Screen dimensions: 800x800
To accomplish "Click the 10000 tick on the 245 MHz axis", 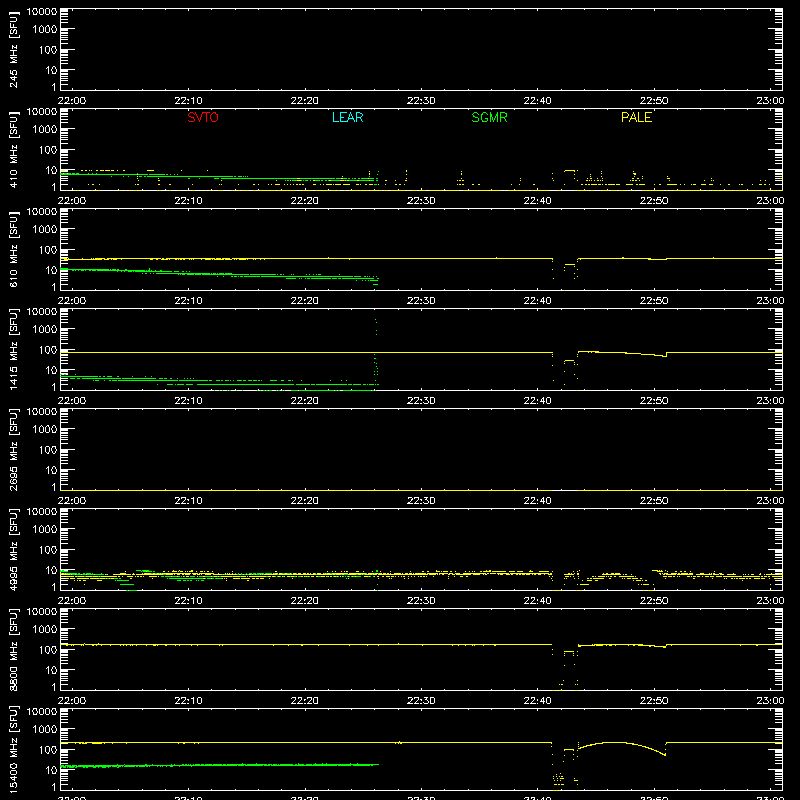I will pos(42,12).
